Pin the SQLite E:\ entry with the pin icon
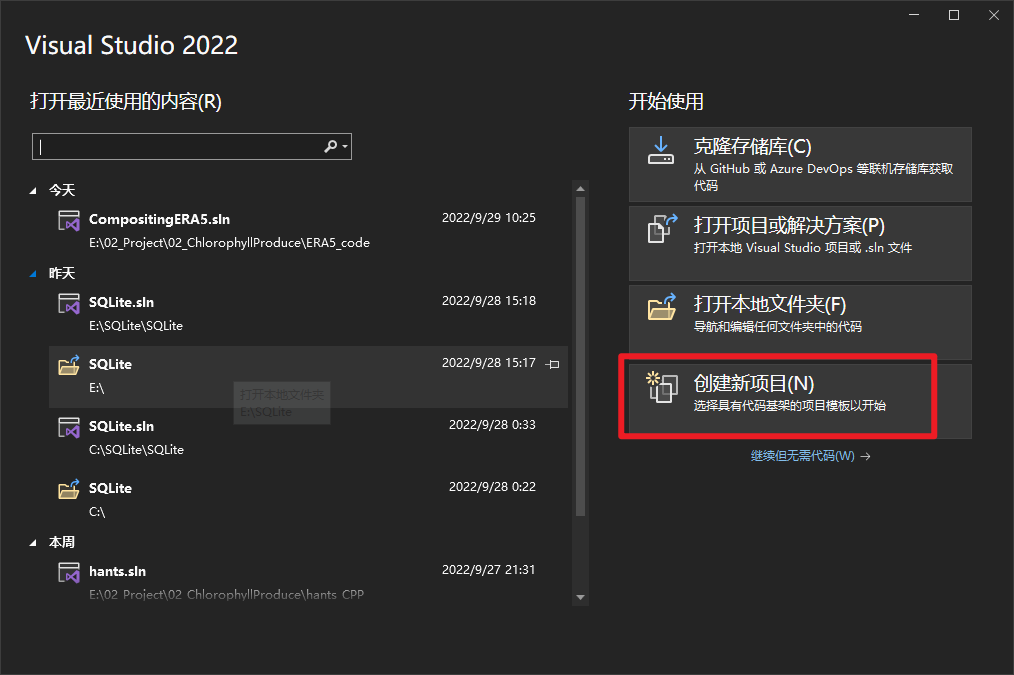Viewport: 1014px width, 675px height. coord(553,364)
